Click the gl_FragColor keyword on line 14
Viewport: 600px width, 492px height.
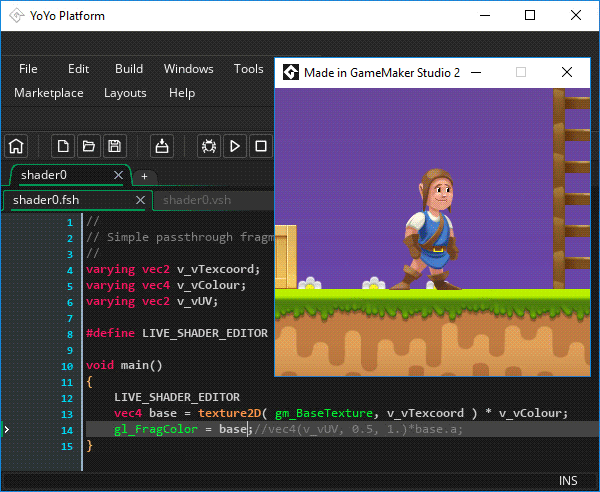click(156, 429)
